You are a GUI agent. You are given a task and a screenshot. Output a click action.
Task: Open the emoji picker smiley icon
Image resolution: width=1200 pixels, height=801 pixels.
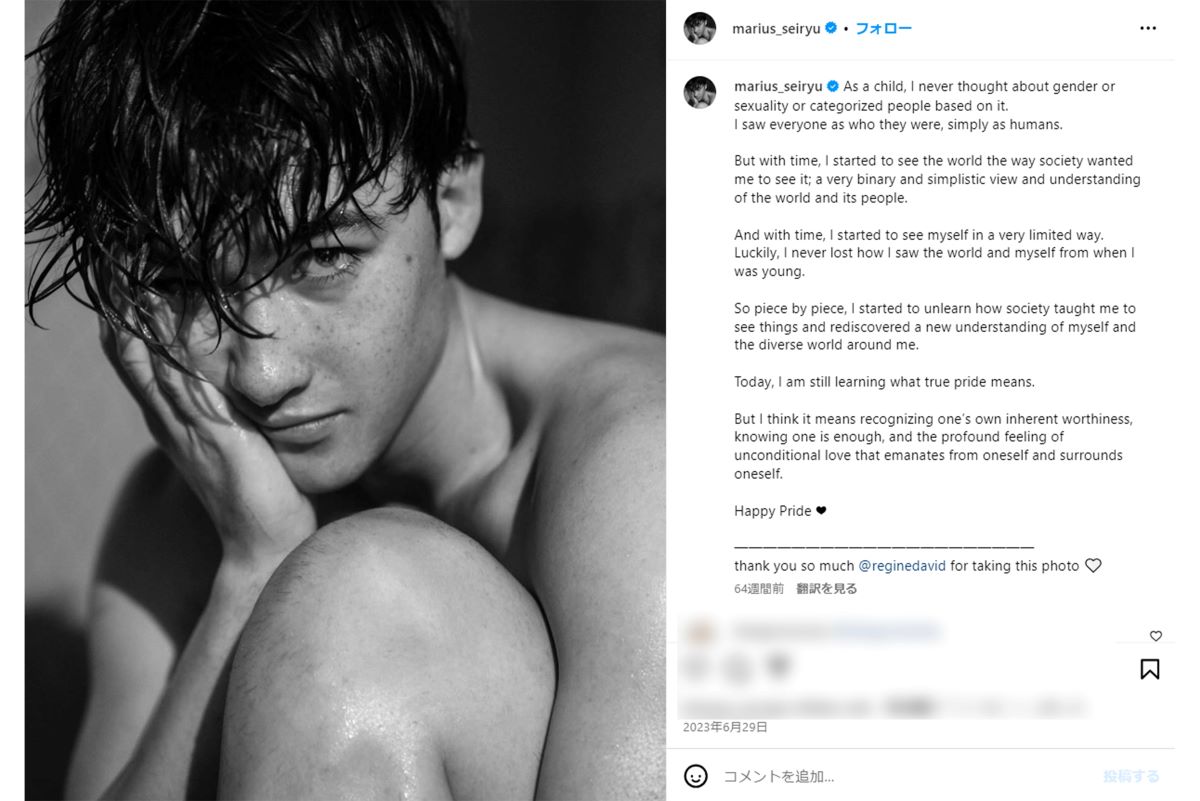click(696, 776)
